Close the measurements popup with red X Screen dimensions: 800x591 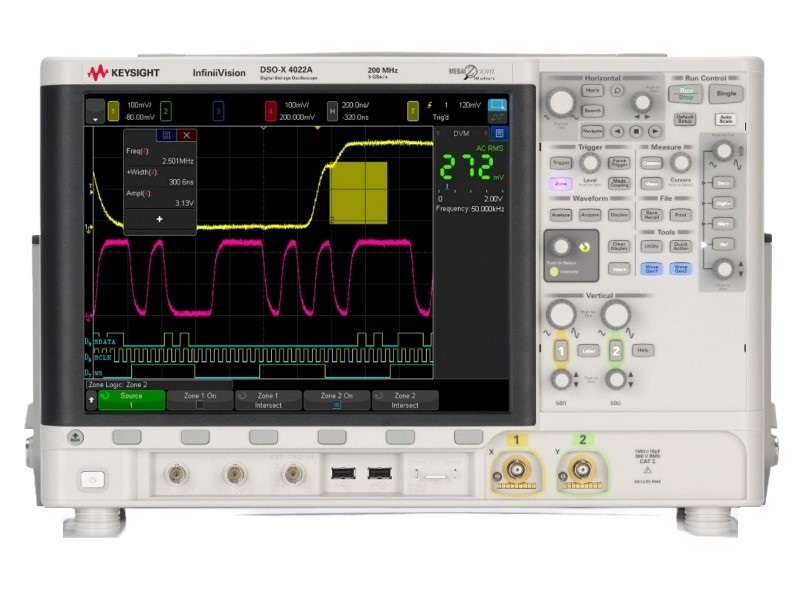(x=186, y=135)
